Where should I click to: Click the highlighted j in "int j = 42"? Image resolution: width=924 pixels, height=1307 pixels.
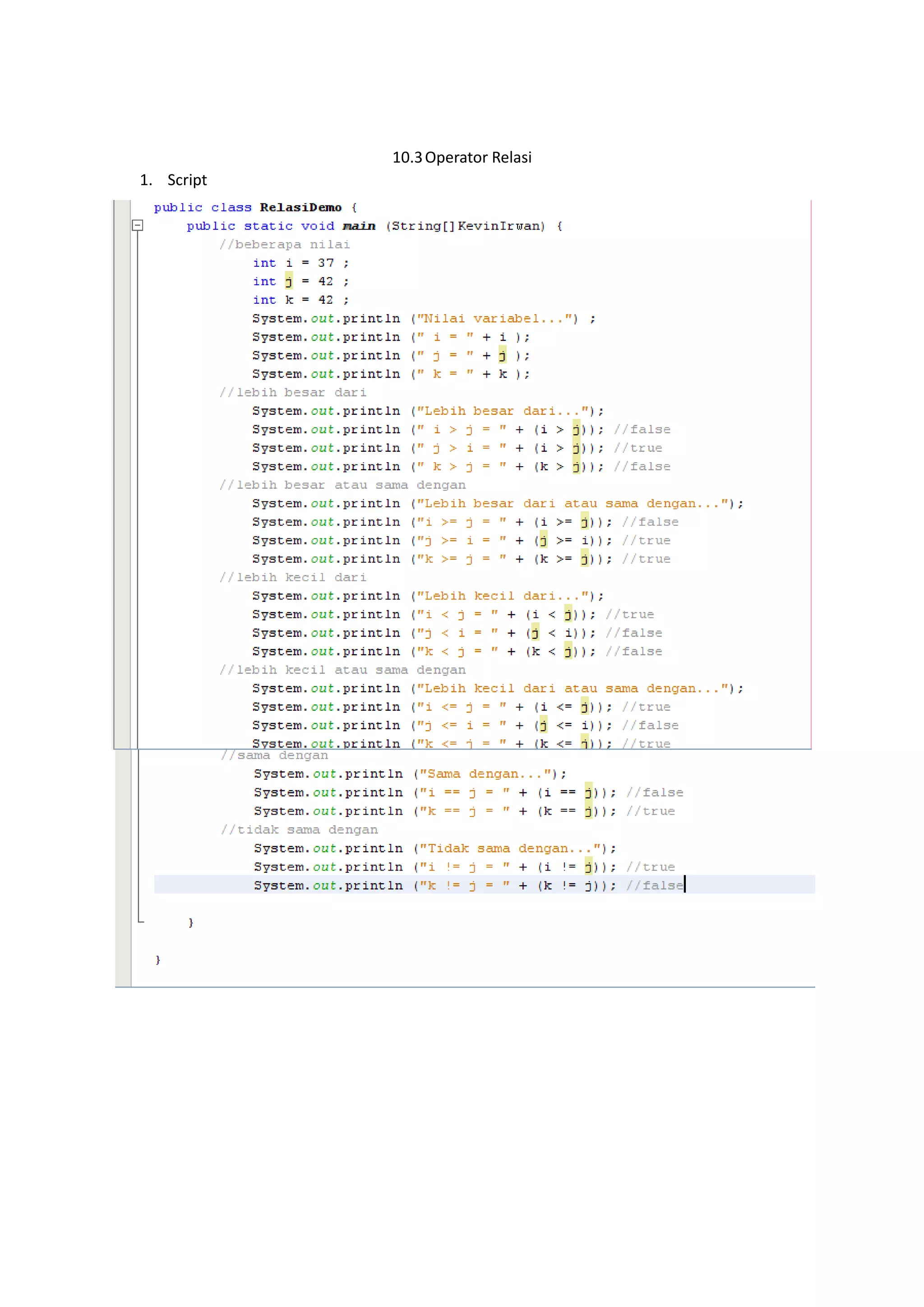pos(288,281)
